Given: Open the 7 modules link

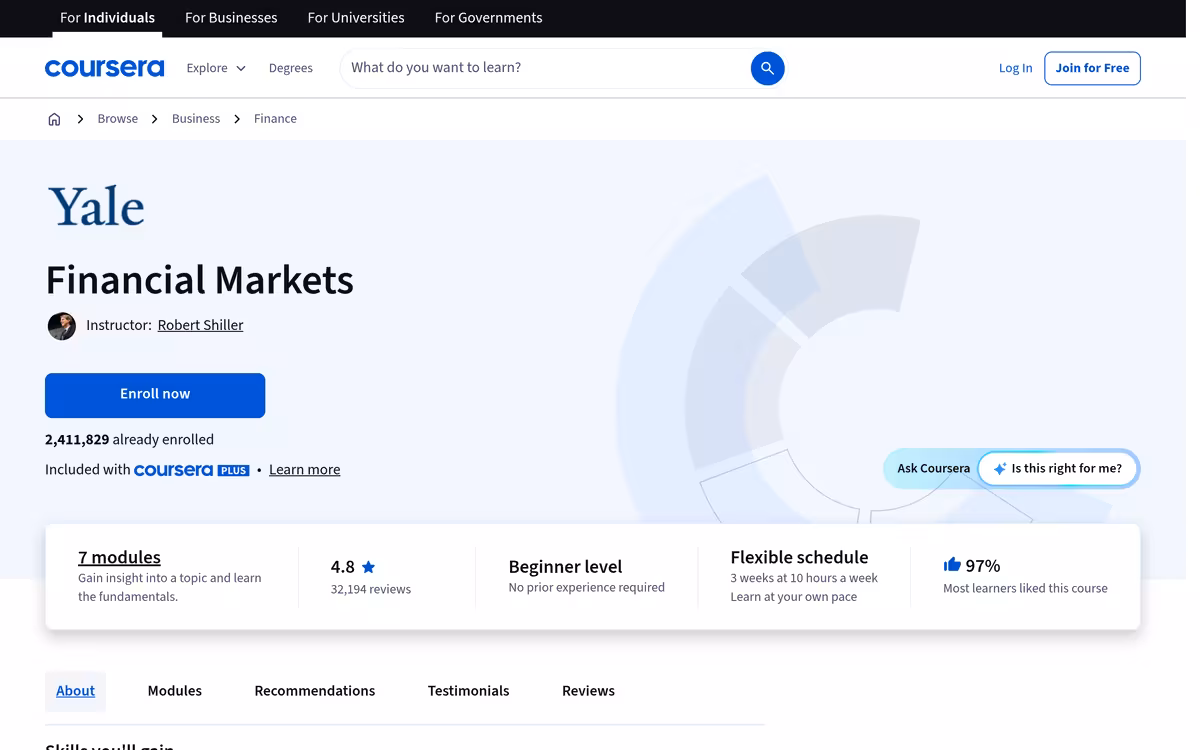Looking at the screenshot, I should pyautogui.click(x=119, y=558).
